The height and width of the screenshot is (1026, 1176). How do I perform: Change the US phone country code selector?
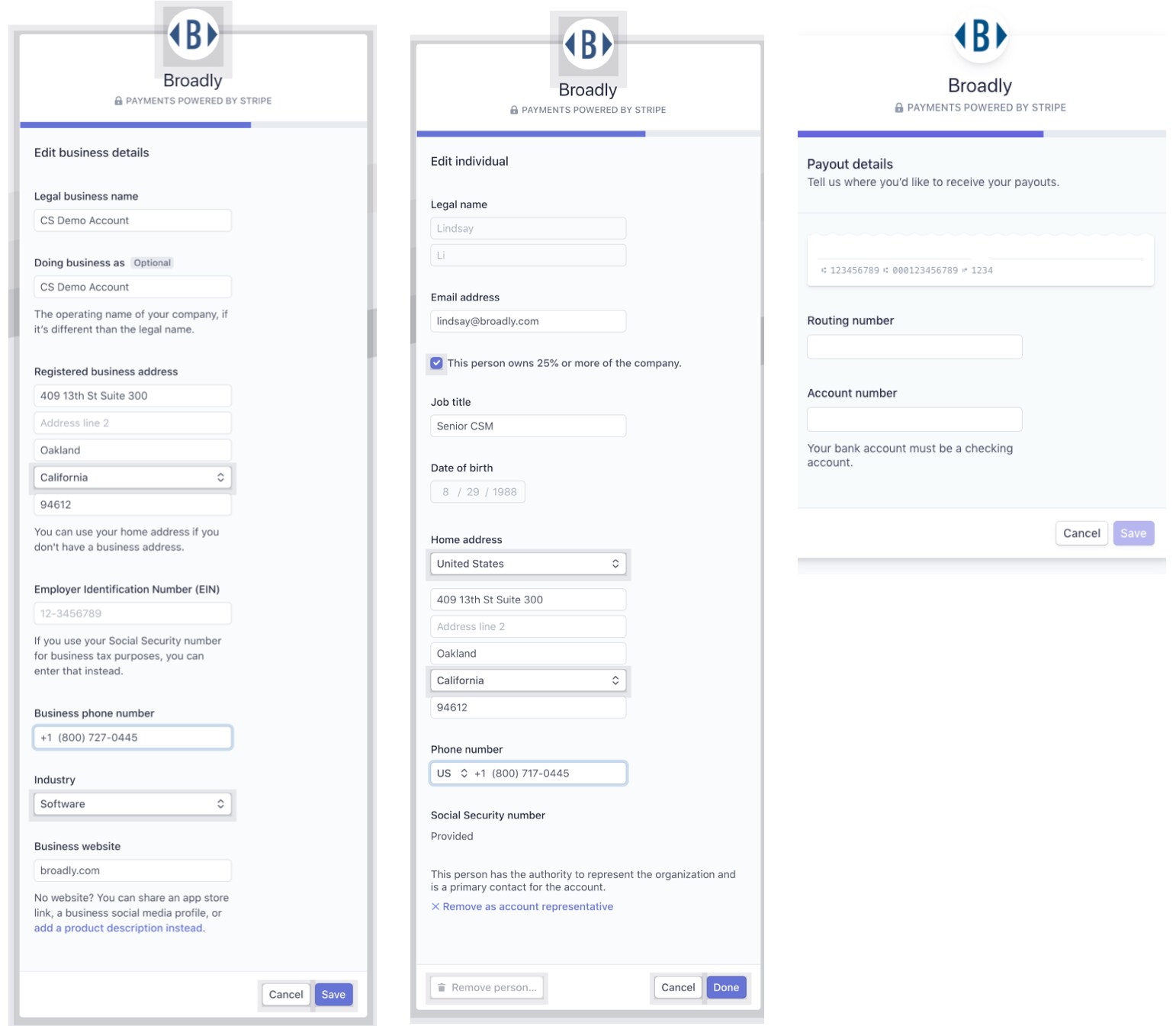click(451, 774)
